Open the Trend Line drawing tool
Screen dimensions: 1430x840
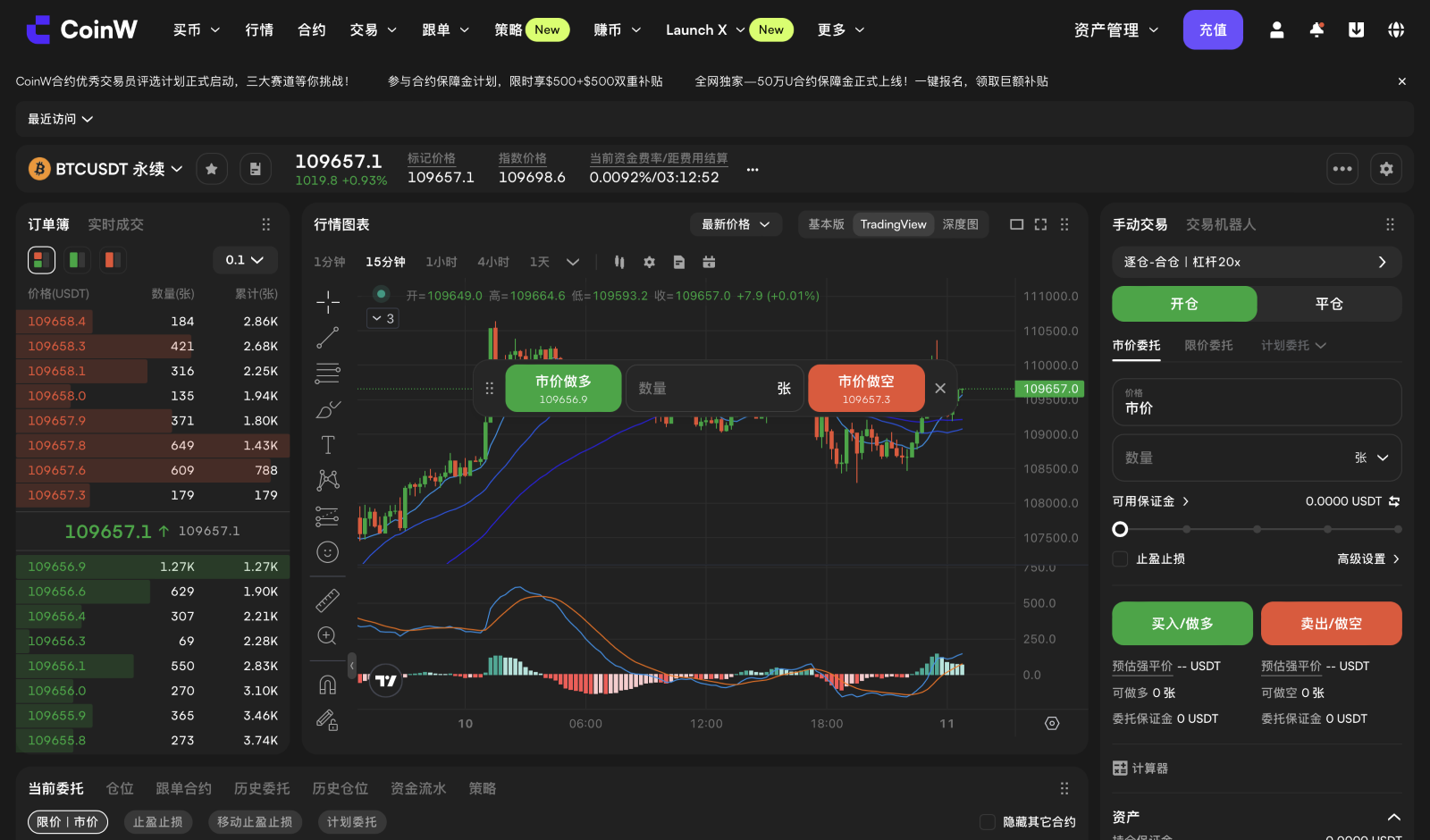click(x=327, y=337)
